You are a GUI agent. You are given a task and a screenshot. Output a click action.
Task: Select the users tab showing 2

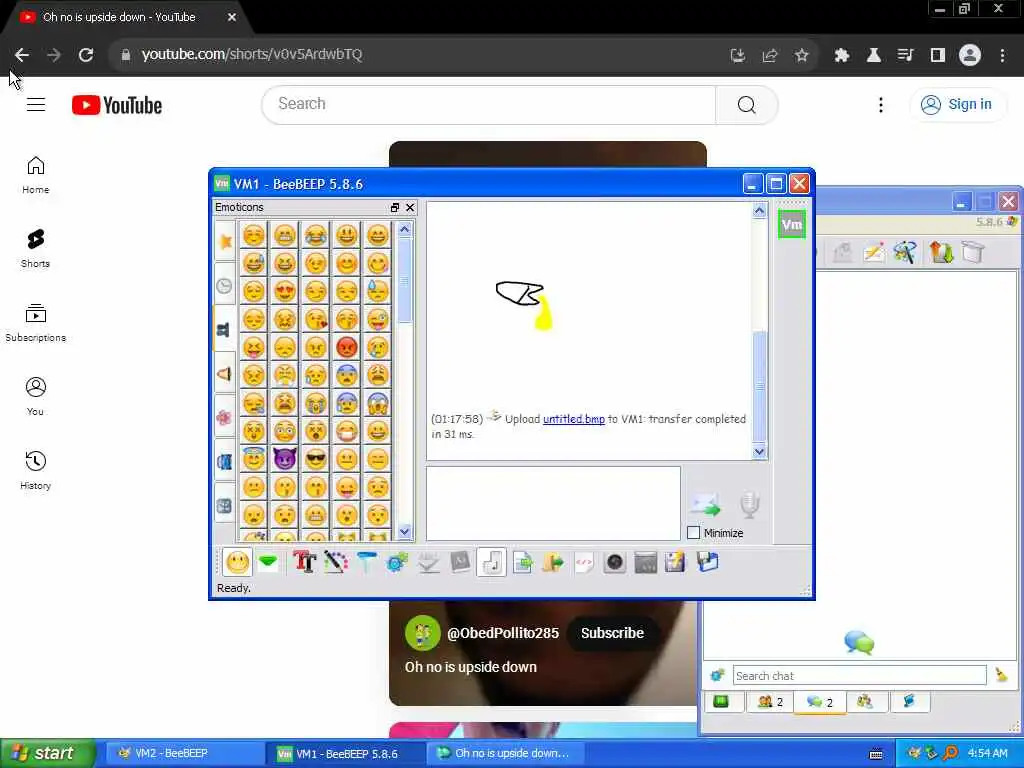point(771,702)
